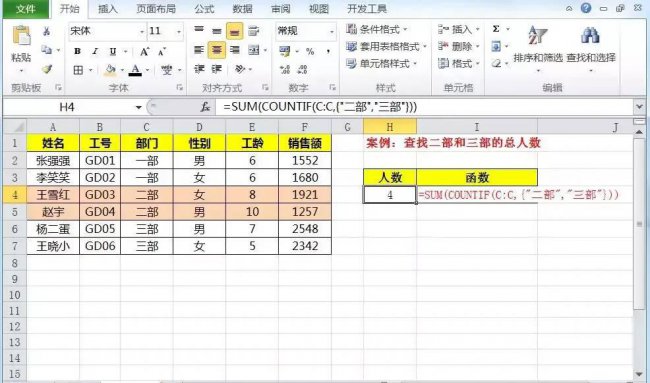Click the text orientation icon
Viewport: 650px width, 383px height.
tap(240, 69)
